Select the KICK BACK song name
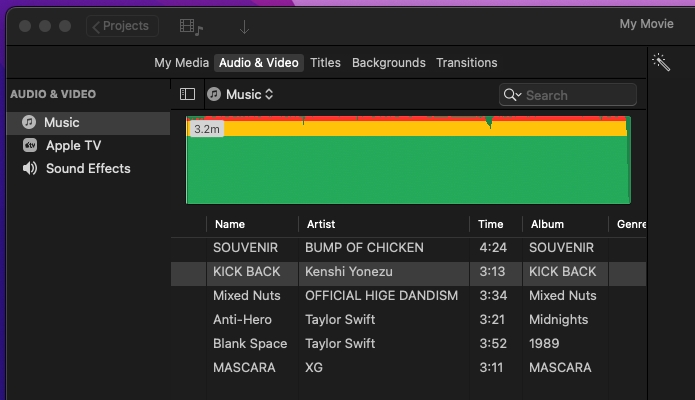The image size is (695, 400). click(x=246, y=271)
